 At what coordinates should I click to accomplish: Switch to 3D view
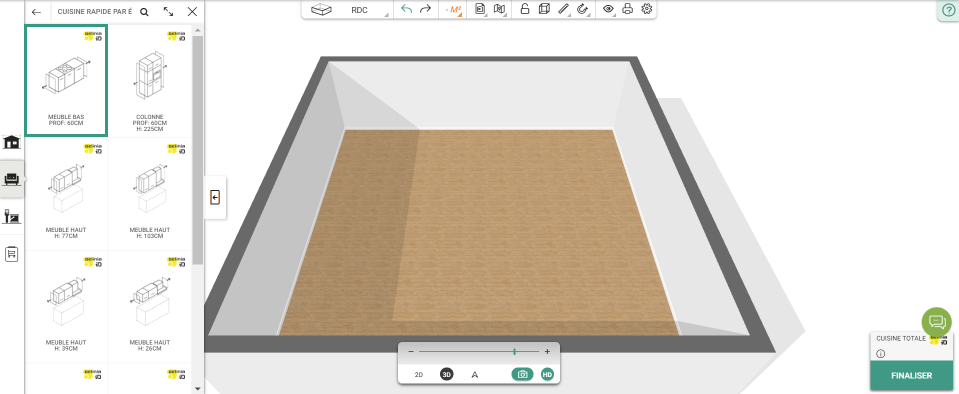447,374
